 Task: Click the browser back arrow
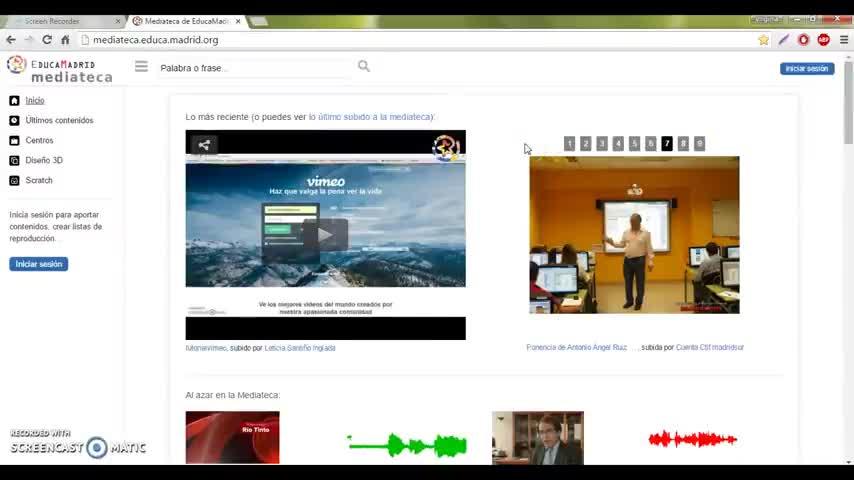click(x=11, y=40)
